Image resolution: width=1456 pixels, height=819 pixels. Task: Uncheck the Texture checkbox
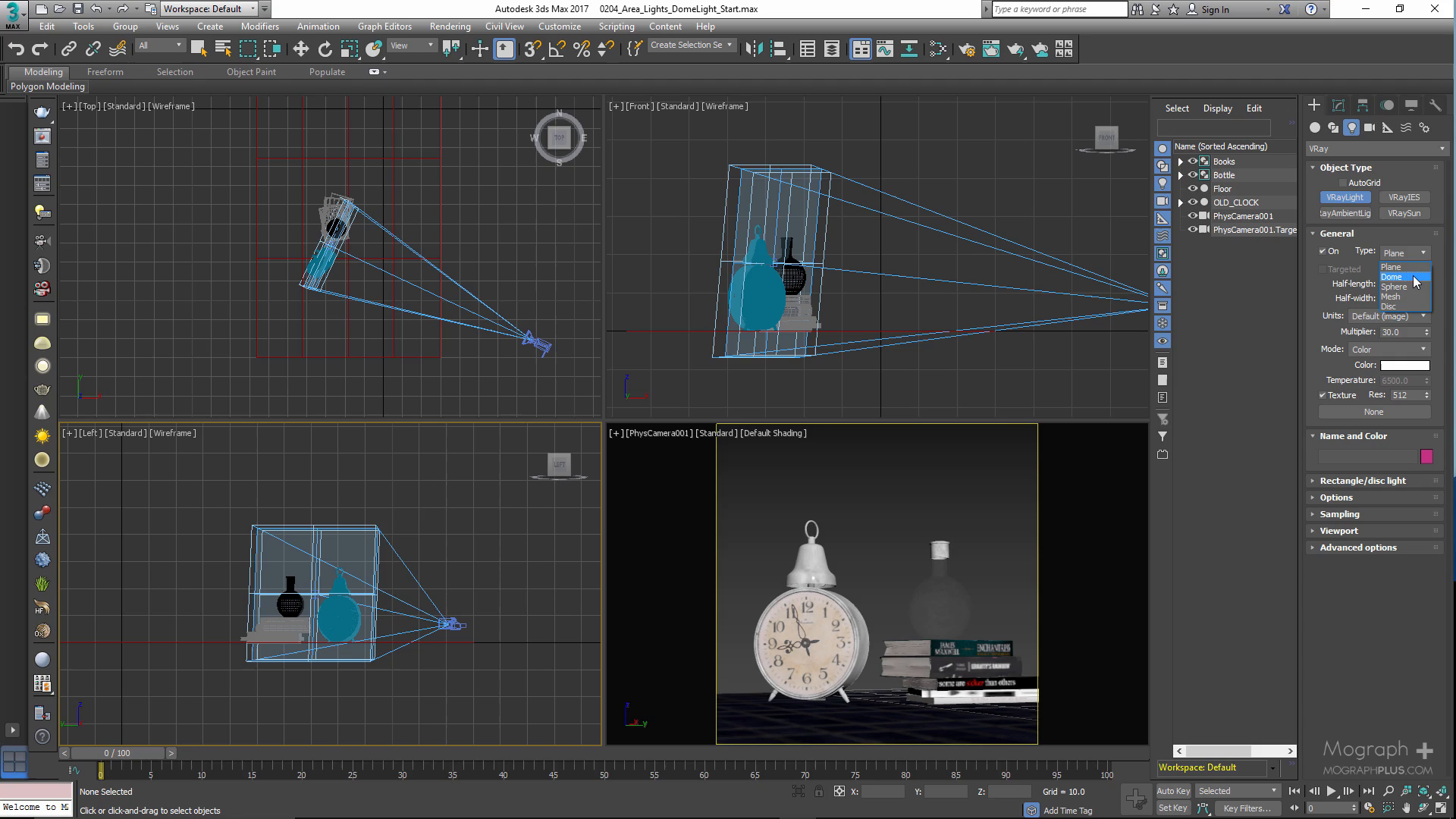click(x=1323, y=395)
